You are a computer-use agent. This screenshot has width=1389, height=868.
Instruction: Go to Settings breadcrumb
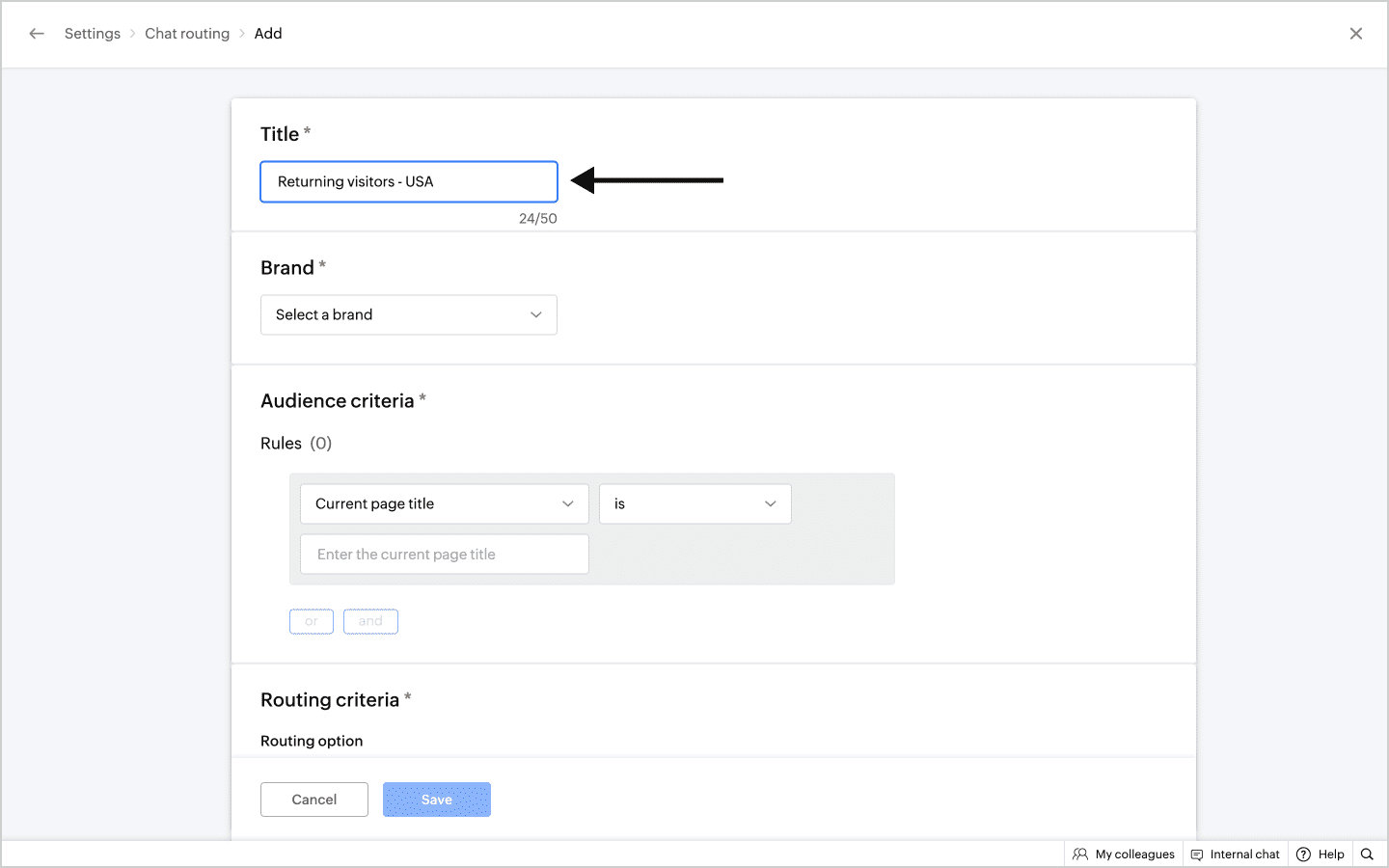pos(93,34)
